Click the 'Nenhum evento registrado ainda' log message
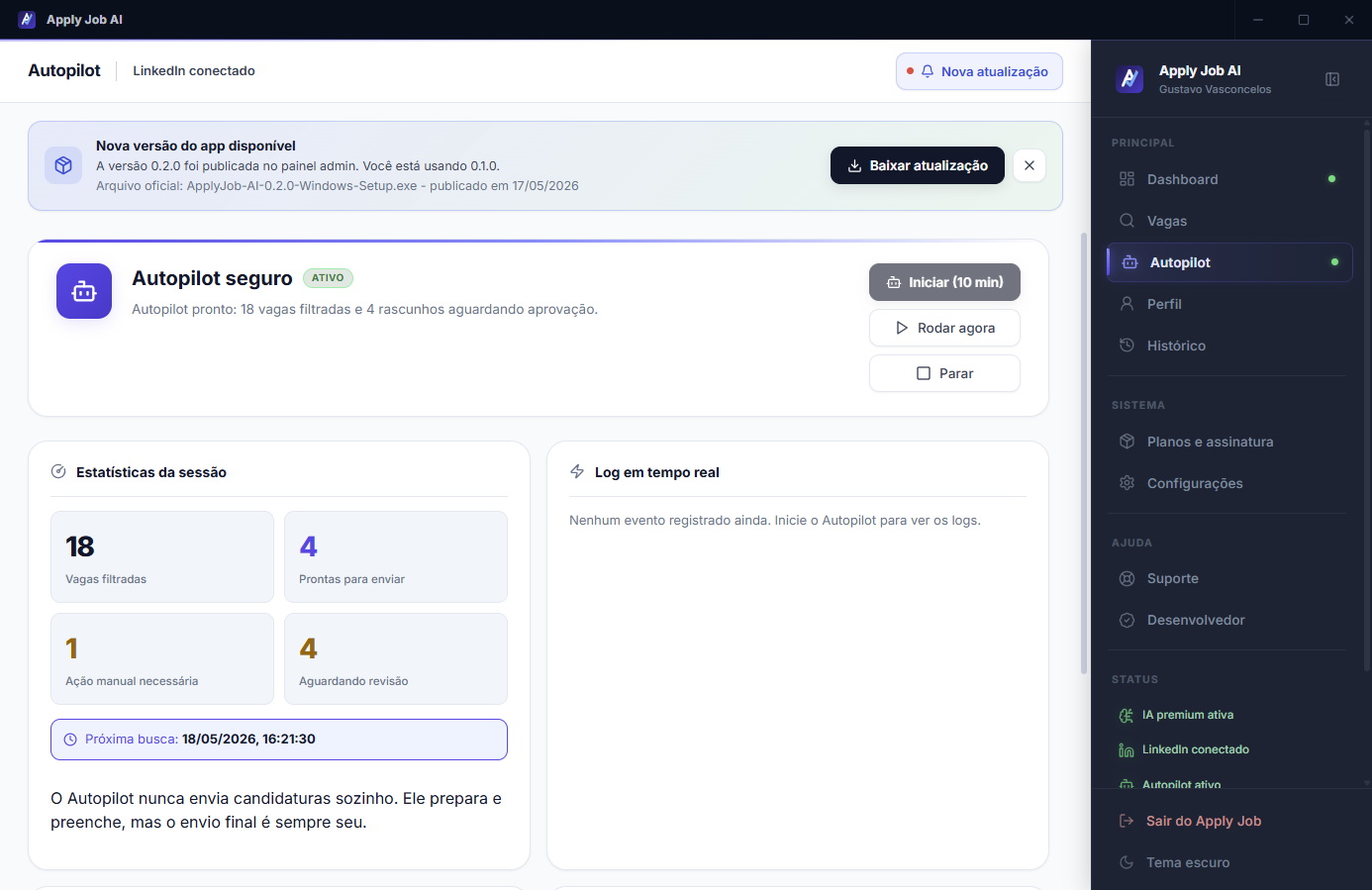Screen dimensions: 1372x890 (x=775, y=520)
